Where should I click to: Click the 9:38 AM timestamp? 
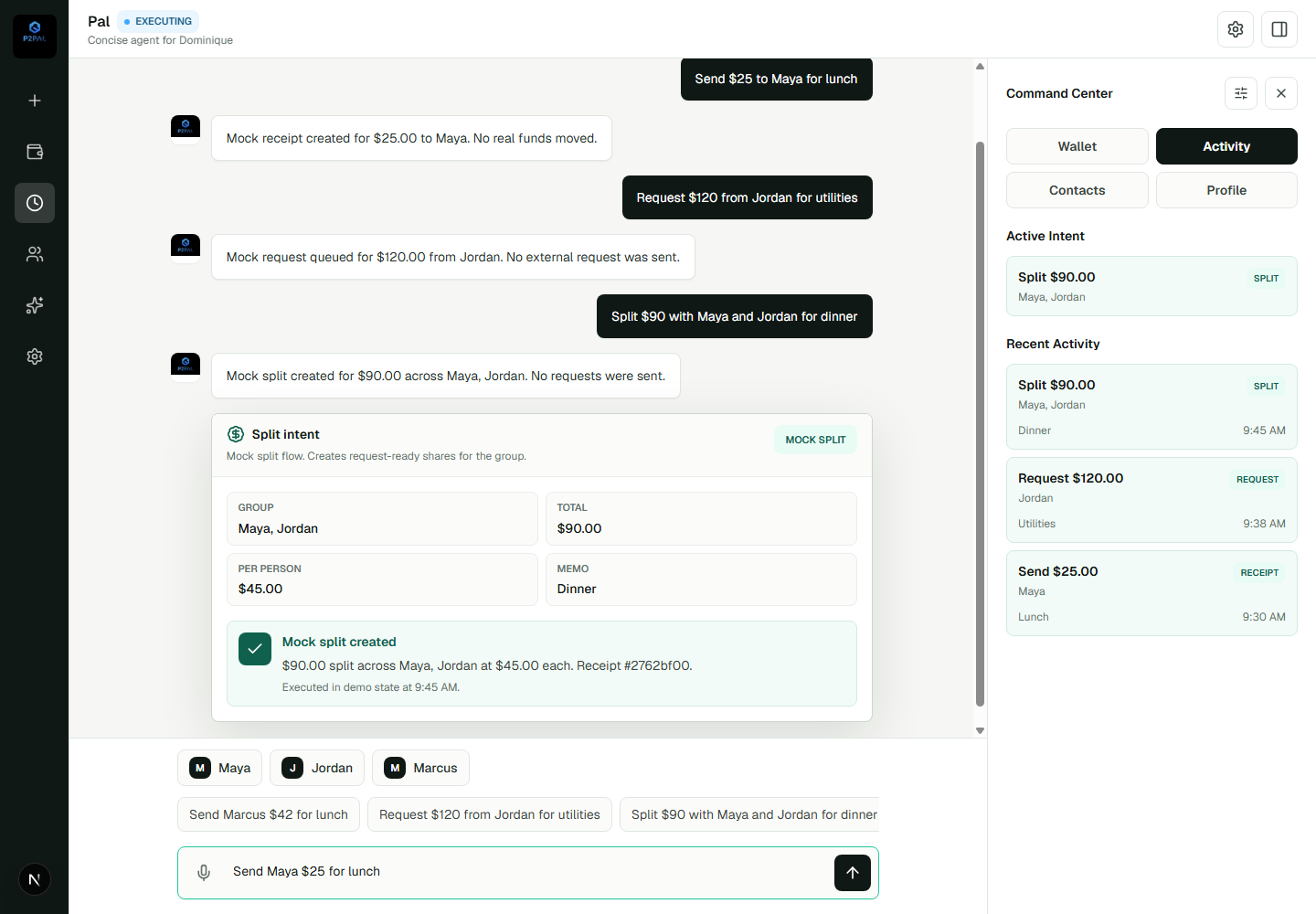coord(1264,524)
